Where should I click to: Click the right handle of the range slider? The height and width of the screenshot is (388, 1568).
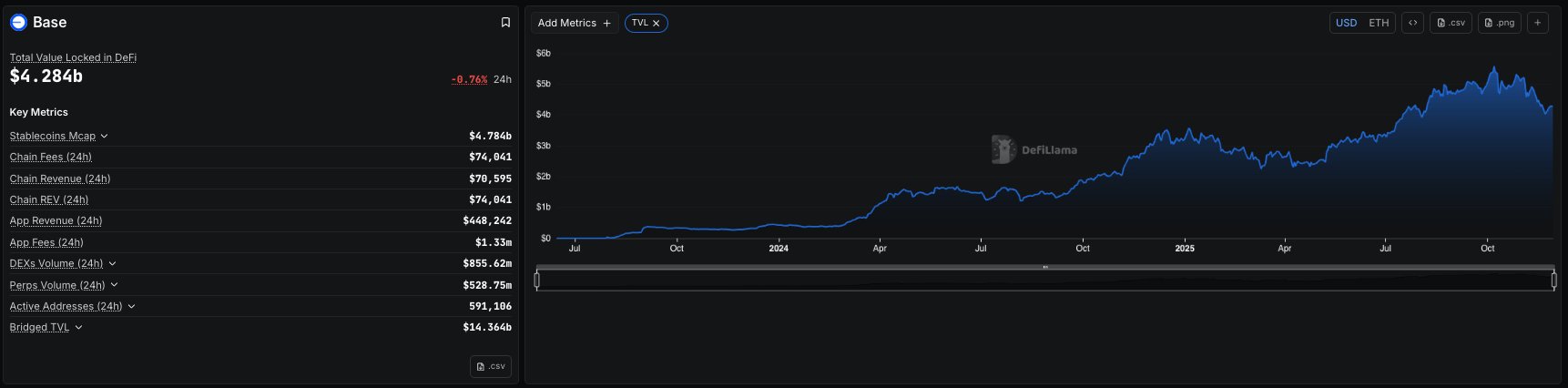pyautogui.click(x=1553, y=281)
